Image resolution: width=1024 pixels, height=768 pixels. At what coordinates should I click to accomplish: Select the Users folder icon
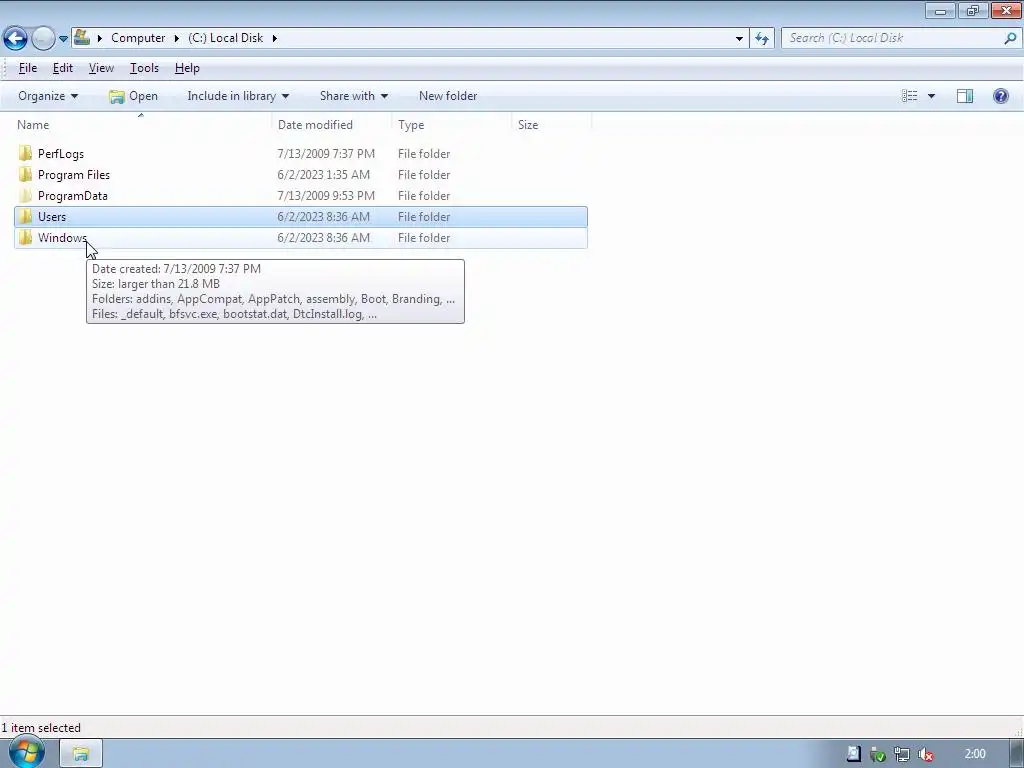click(x=25, y=216)
